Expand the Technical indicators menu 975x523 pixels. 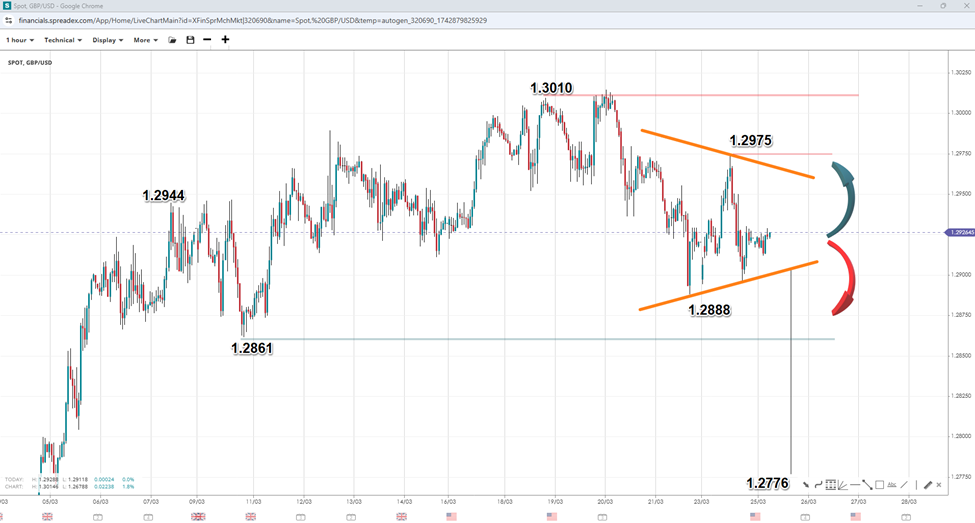pos(63,40)
